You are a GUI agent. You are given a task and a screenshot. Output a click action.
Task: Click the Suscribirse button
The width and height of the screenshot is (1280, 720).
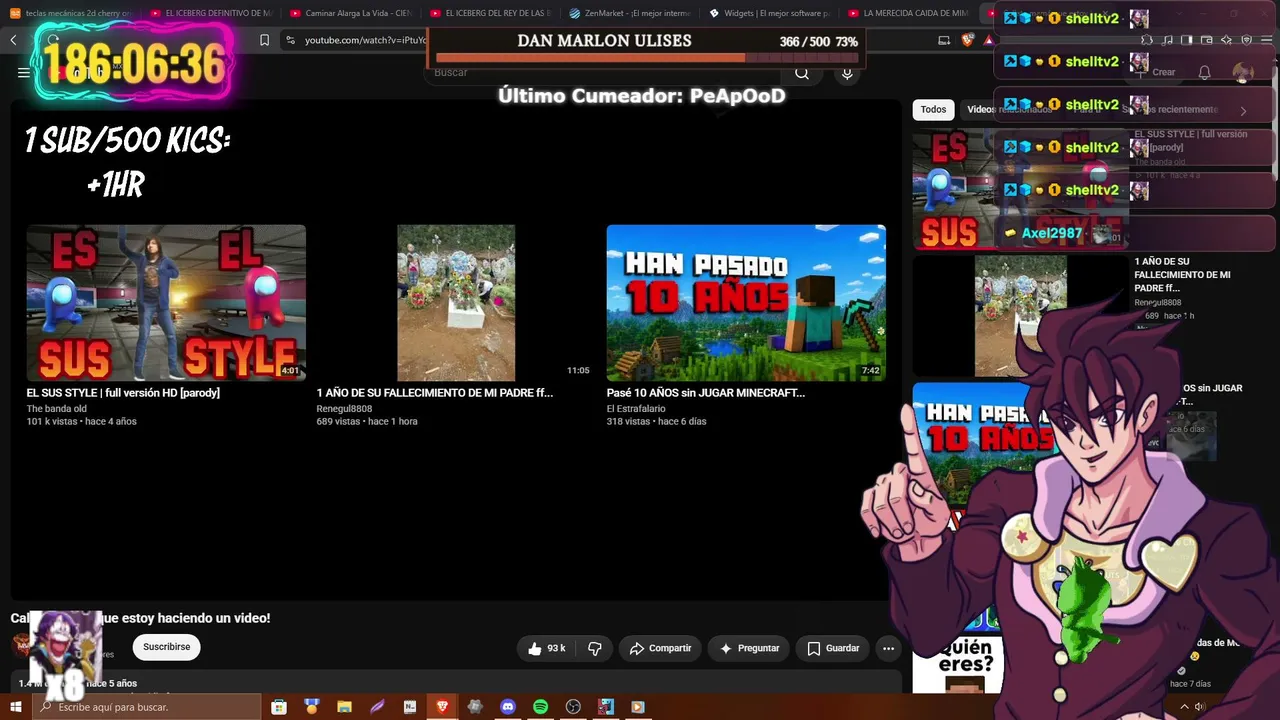tap(166, 647)
